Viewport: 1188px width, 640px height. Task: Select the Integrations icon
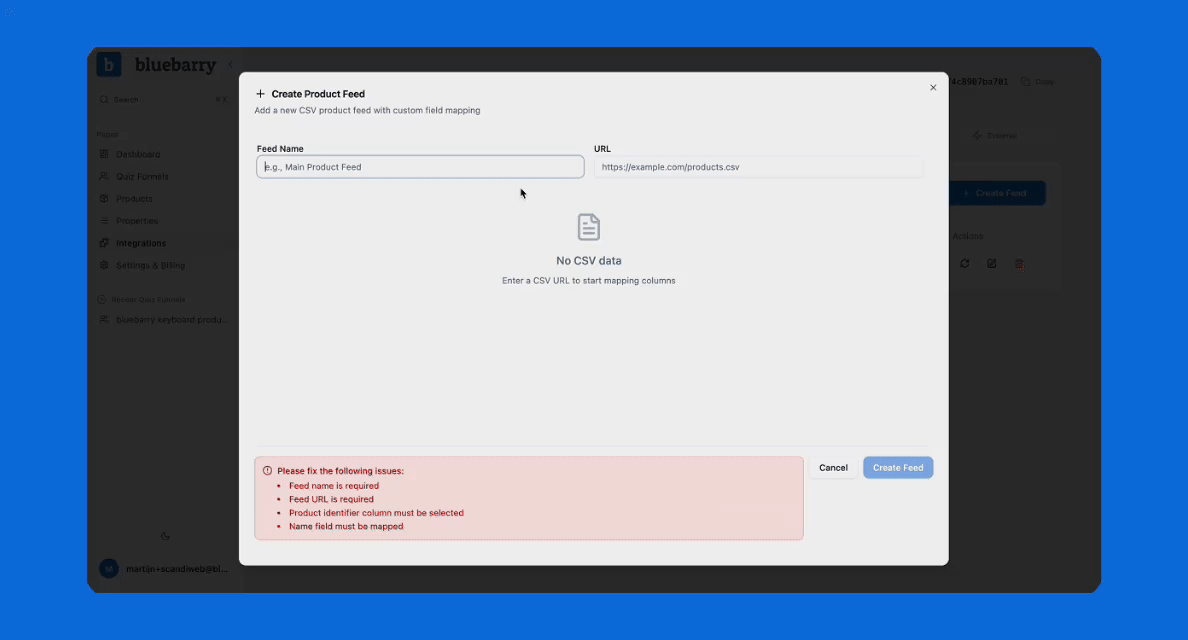tap(104, 242)
